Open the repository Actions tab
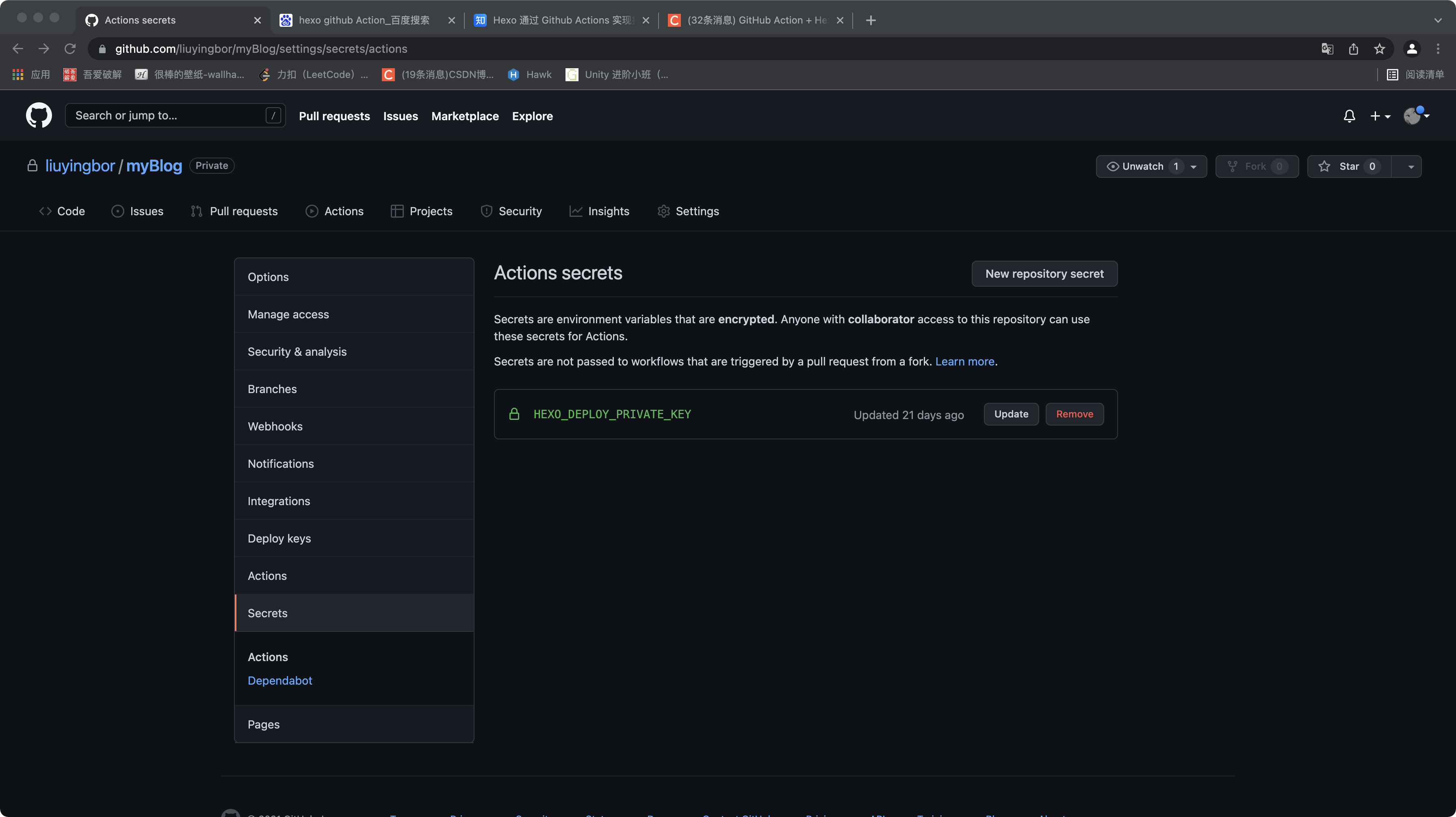The image size is (1456, 817). point(335,211)
